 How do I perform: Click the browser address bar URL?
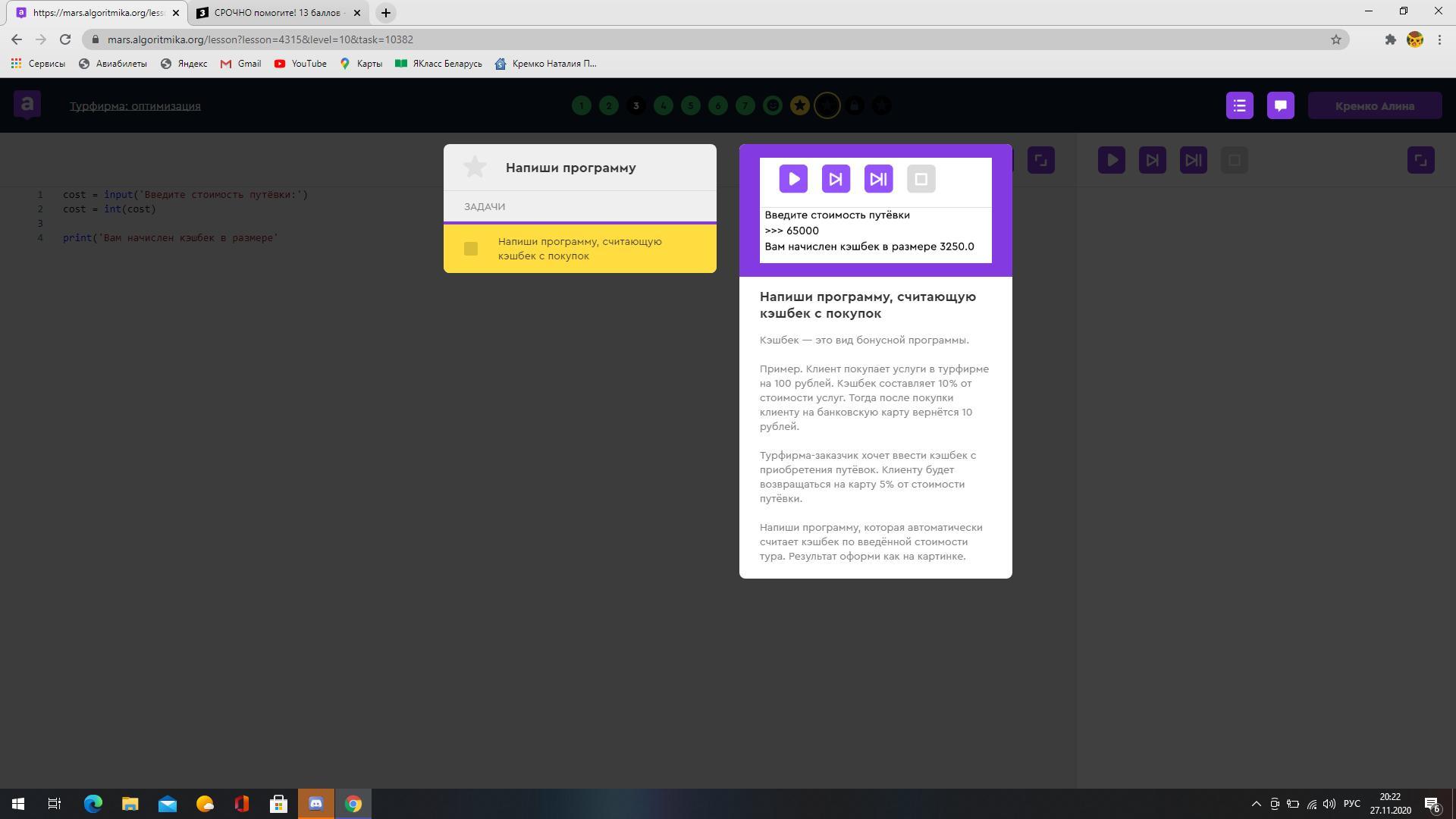click(260, 39)
